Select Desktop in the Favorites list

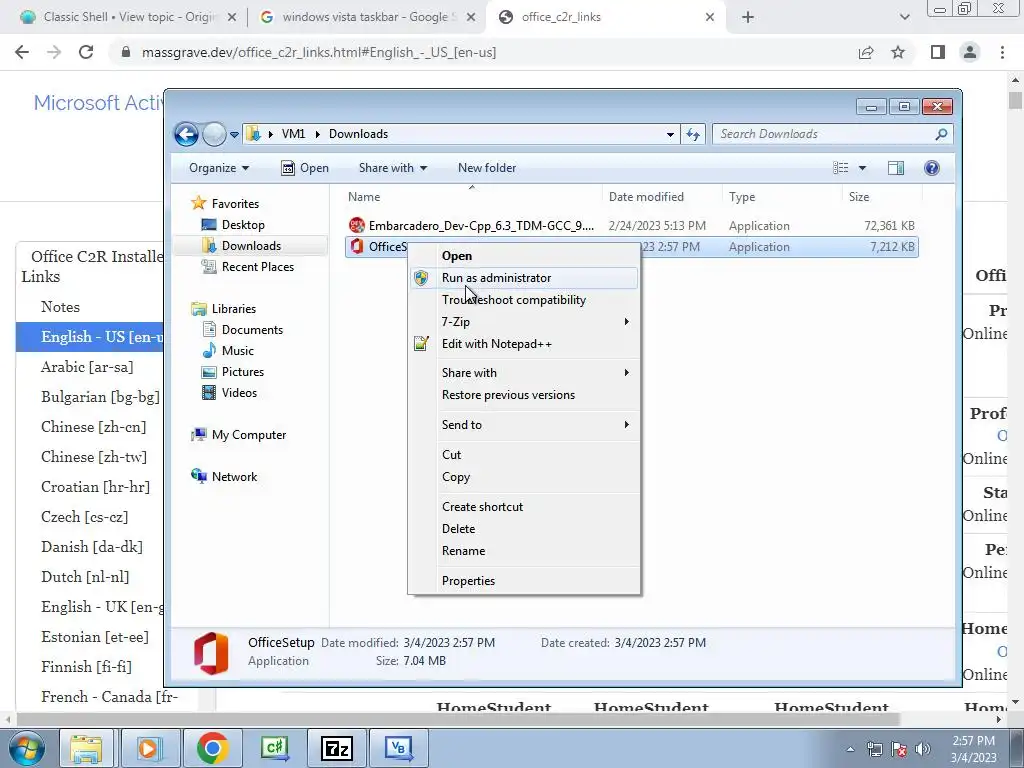pos(233,225)
